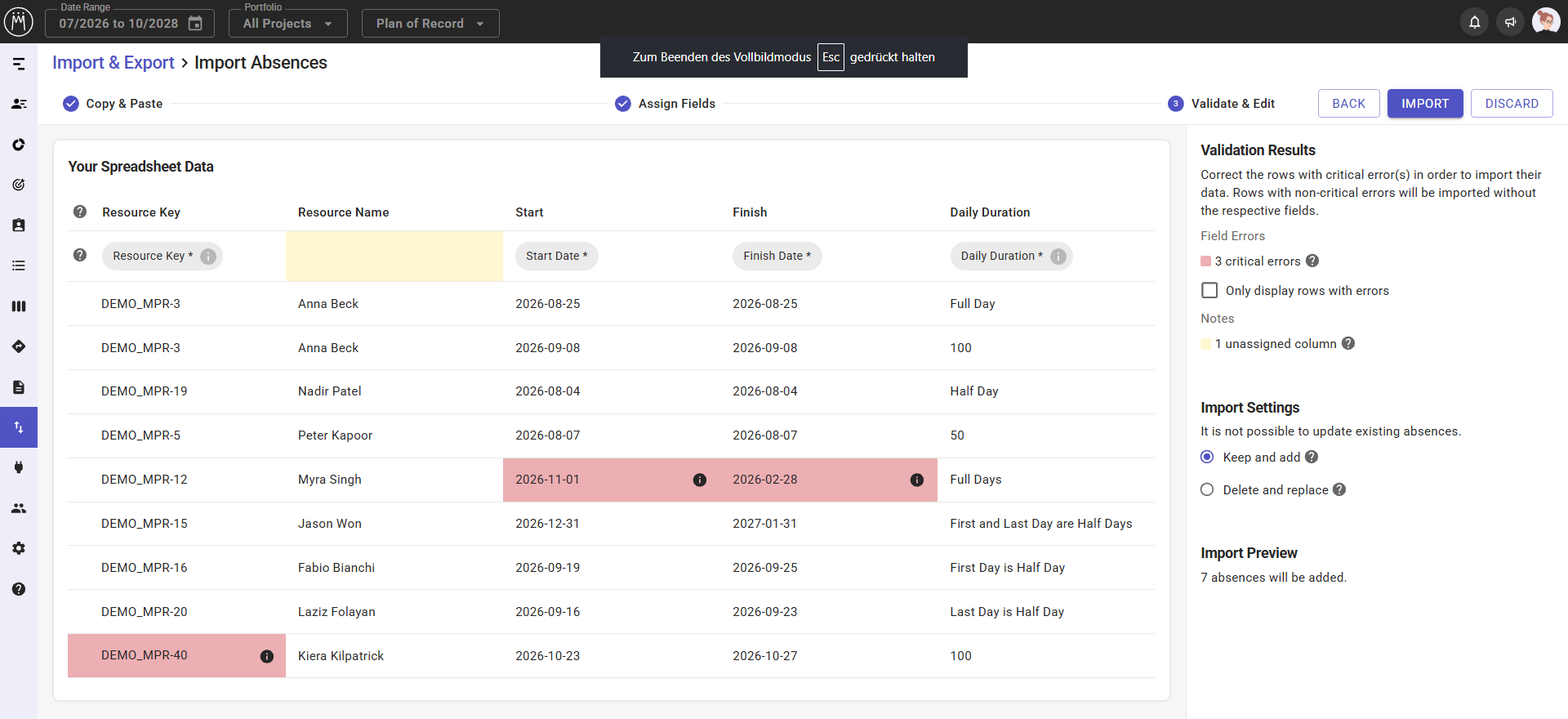The height and width of the screenshot is (719, 1568).
Task: Open the sidebar menu lines icon
Action: 19,64
